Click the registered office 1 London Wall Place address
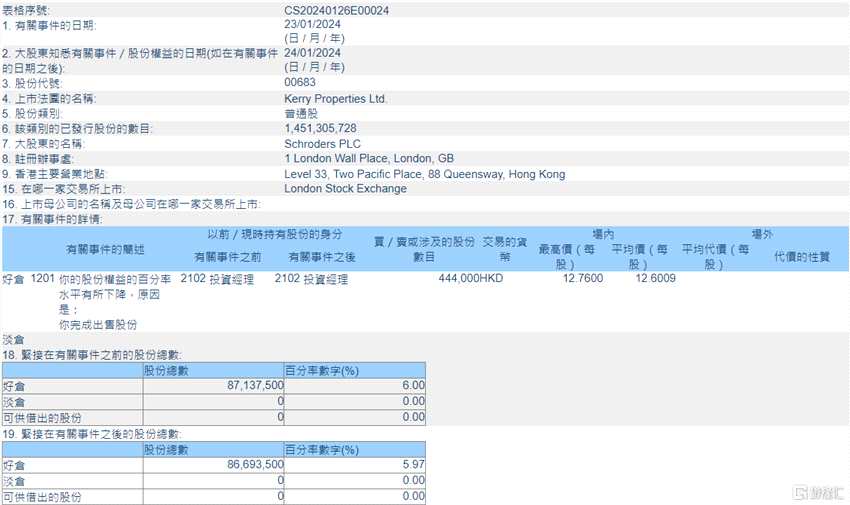This screenshot has height=505, width=850. point(369,159)
